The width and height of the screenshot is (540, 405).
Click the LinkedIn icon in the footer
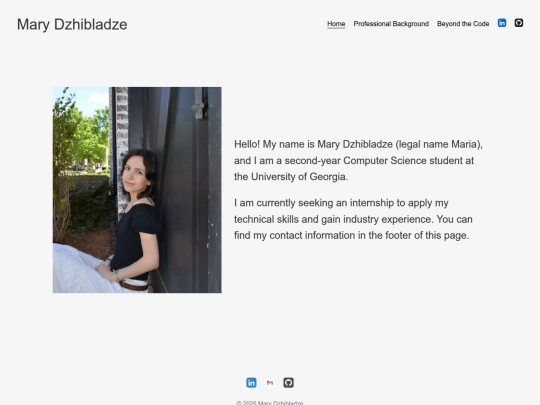click(251, 383)
